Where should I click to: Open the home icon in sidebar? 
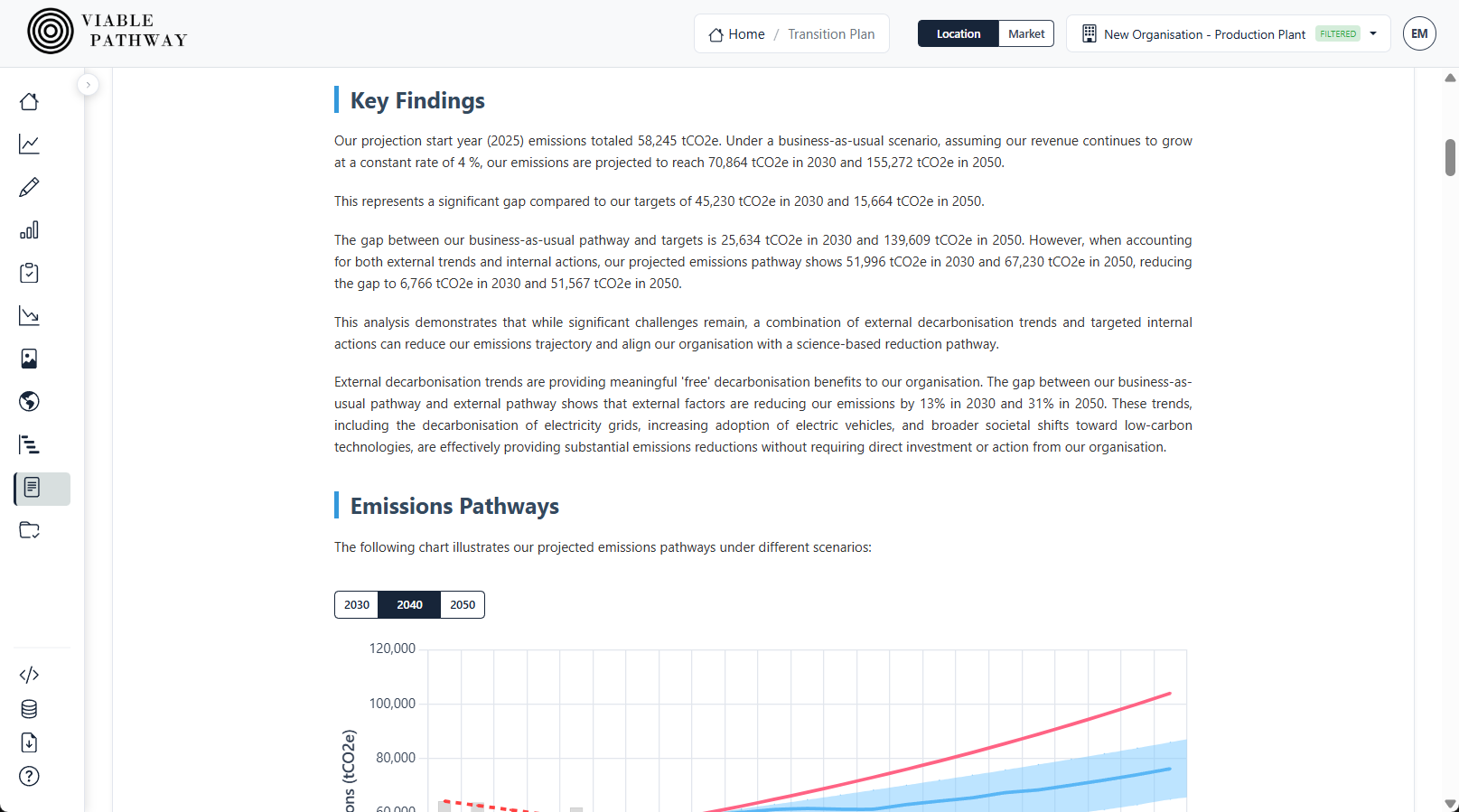29,101
